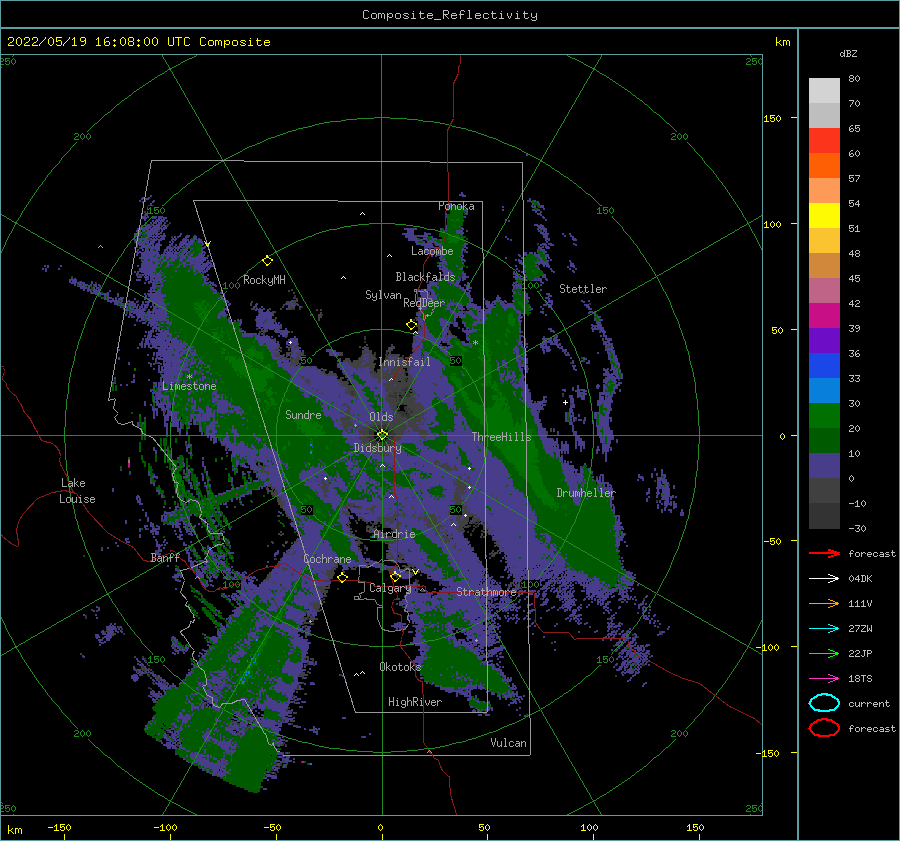
Task: Click the yellow diamond marker under RedDeer
Action: click(x=412, y=325)
